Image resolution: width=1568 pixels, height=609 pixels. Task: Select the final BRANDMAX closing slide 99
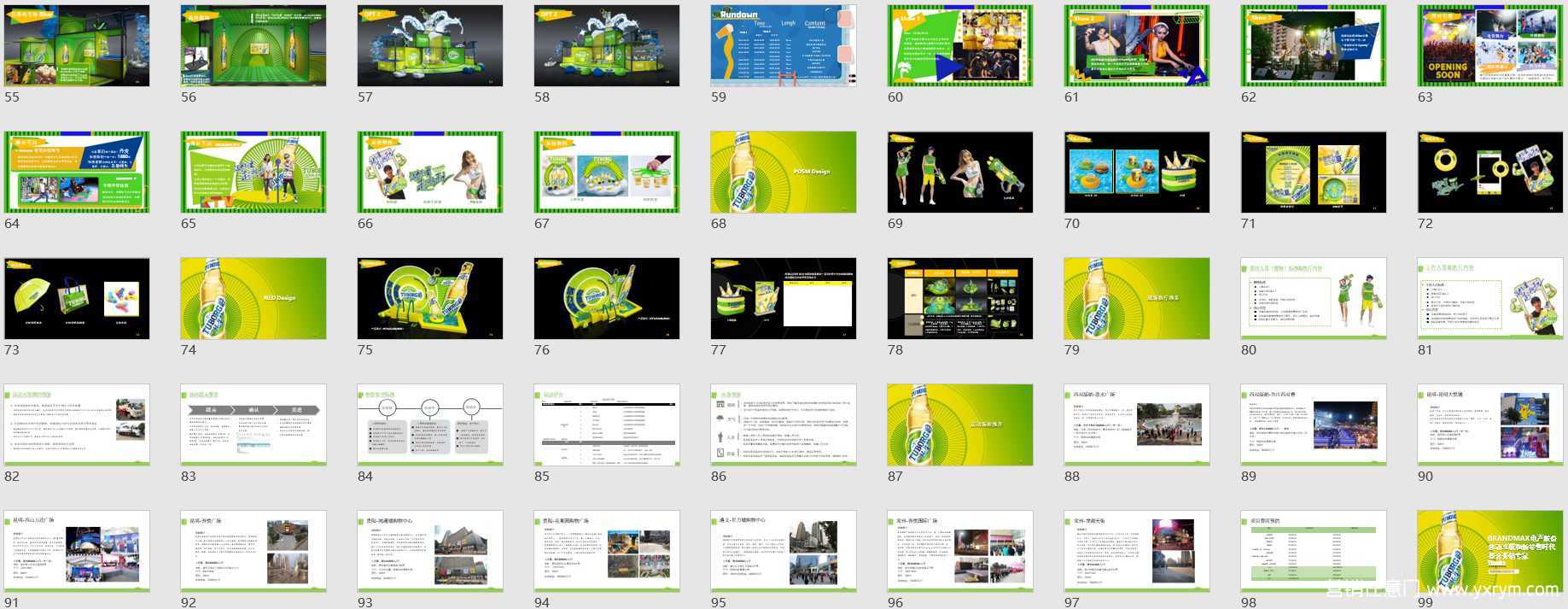1490,551
